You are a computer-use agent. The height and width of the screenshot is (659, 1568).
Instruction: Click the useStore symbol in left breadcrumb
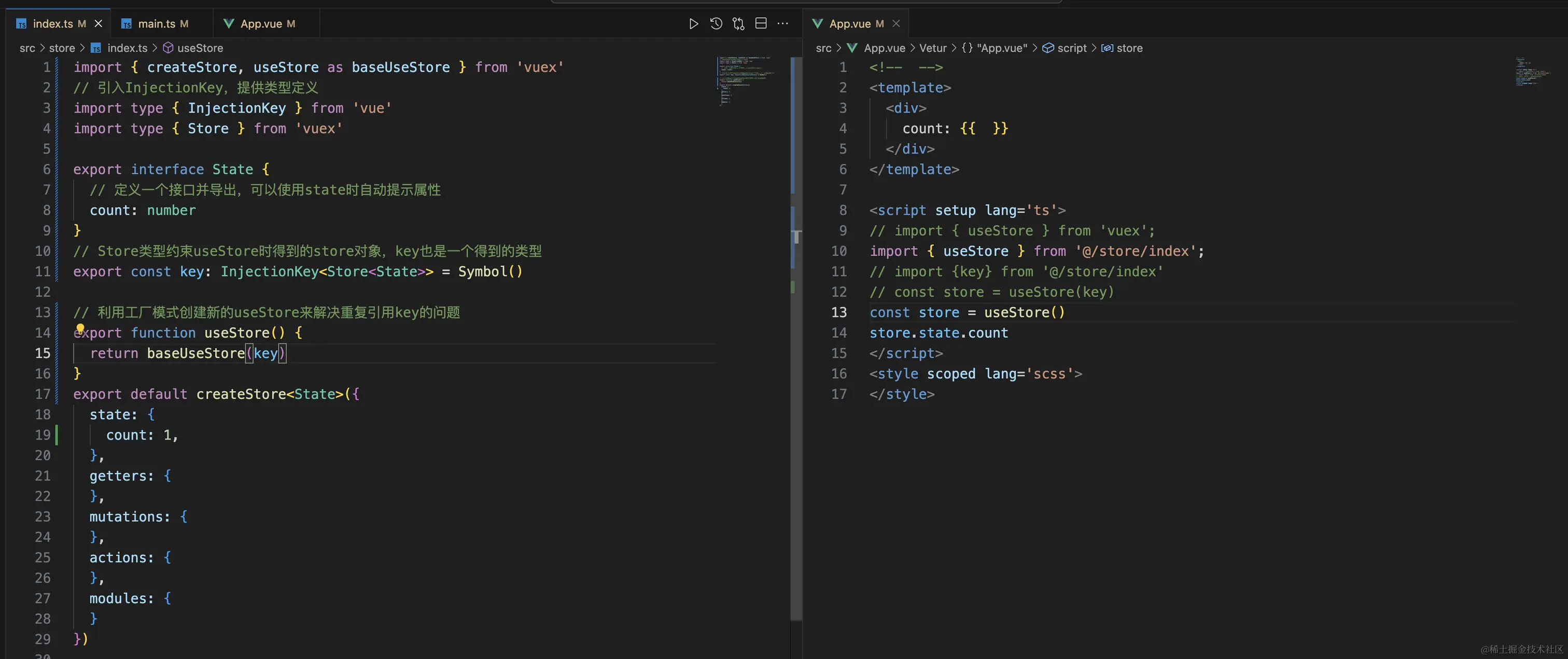[200, 48]
